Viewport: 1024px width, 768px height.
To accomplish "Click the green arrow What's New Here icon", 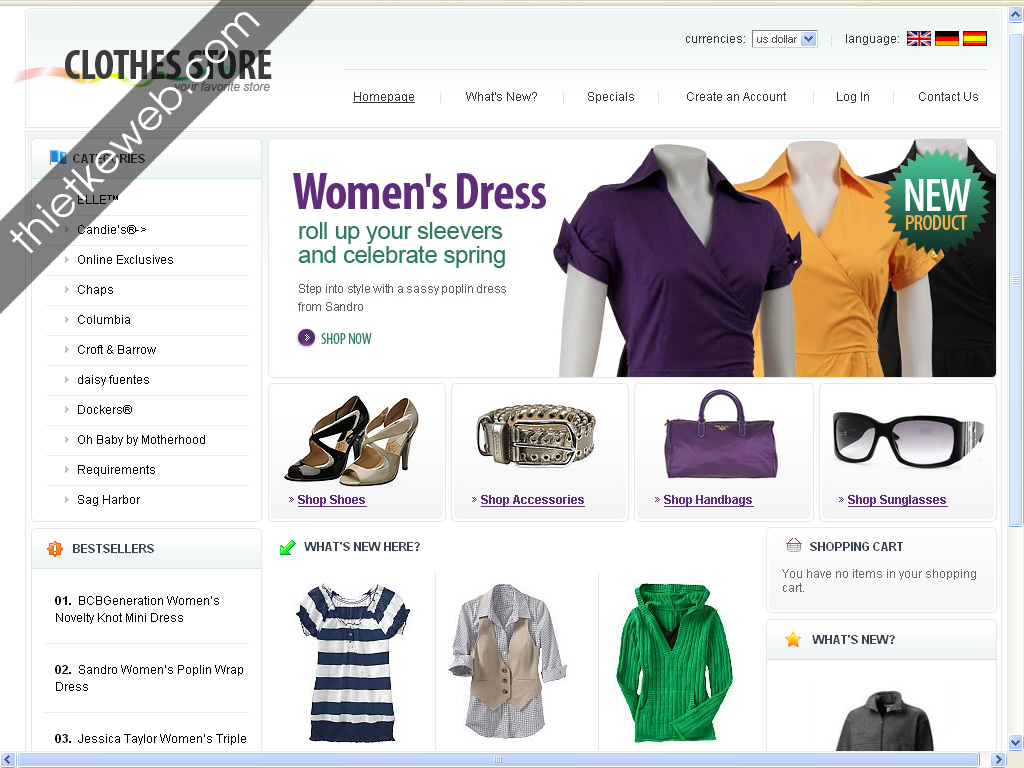I will (x=287, y=547).
